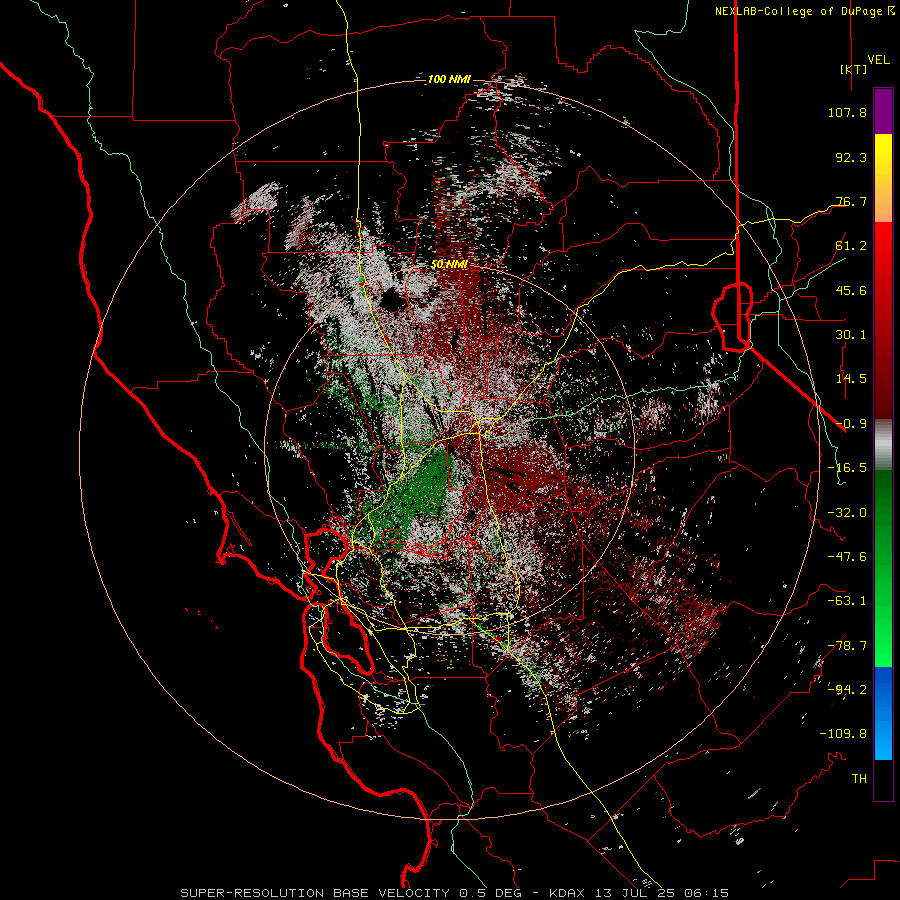Click the -109.8 velocity scale value
This screenshot has height=900, width=900.
(x=843, y=734)
